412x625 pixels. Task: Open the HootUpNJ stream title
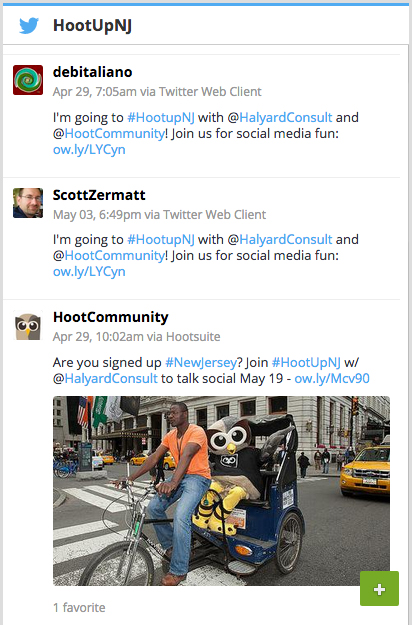pos(92,26)
